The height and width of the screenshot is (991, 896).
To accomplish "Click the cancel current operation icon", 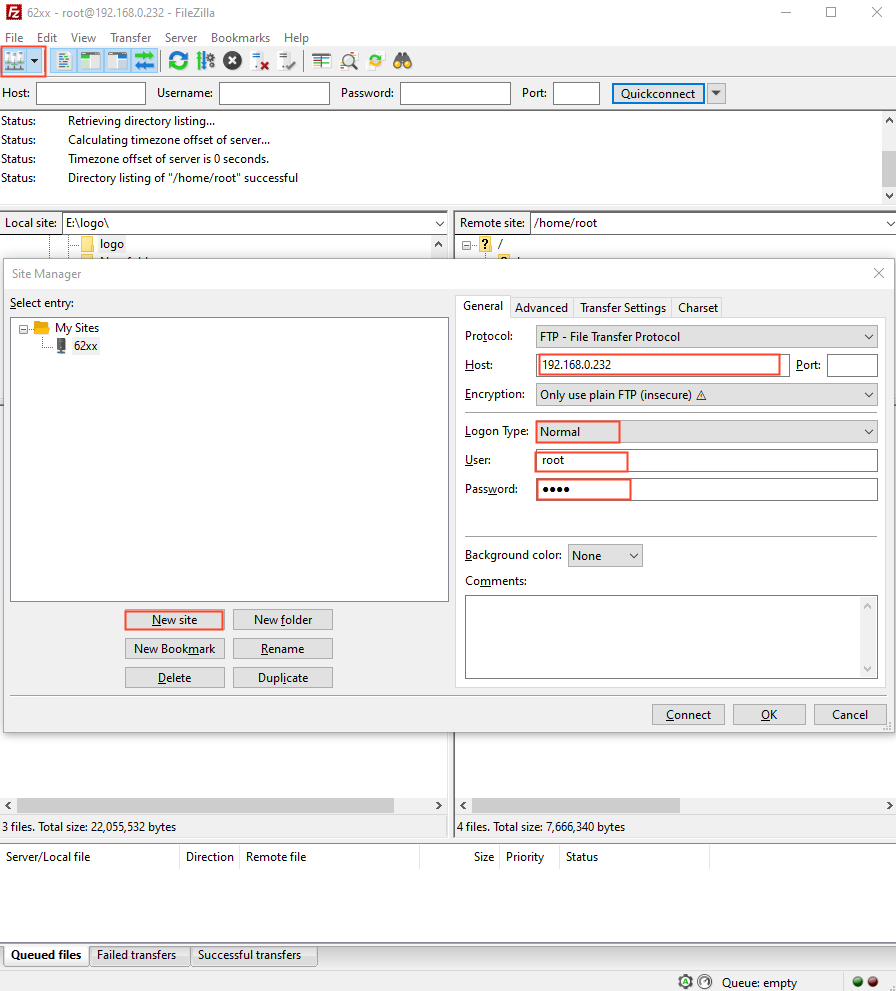I will point(232,61).
